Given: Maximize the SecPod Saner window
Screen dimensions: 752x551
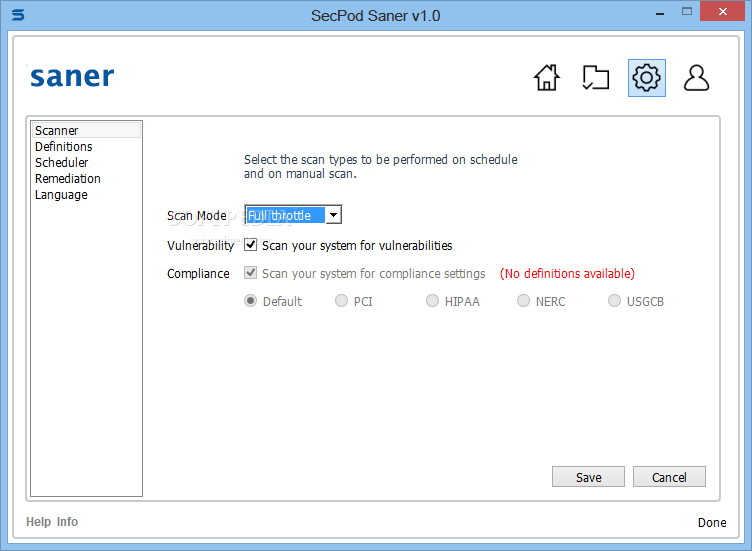Looking at the screenshot, I should tap(687, 12).
